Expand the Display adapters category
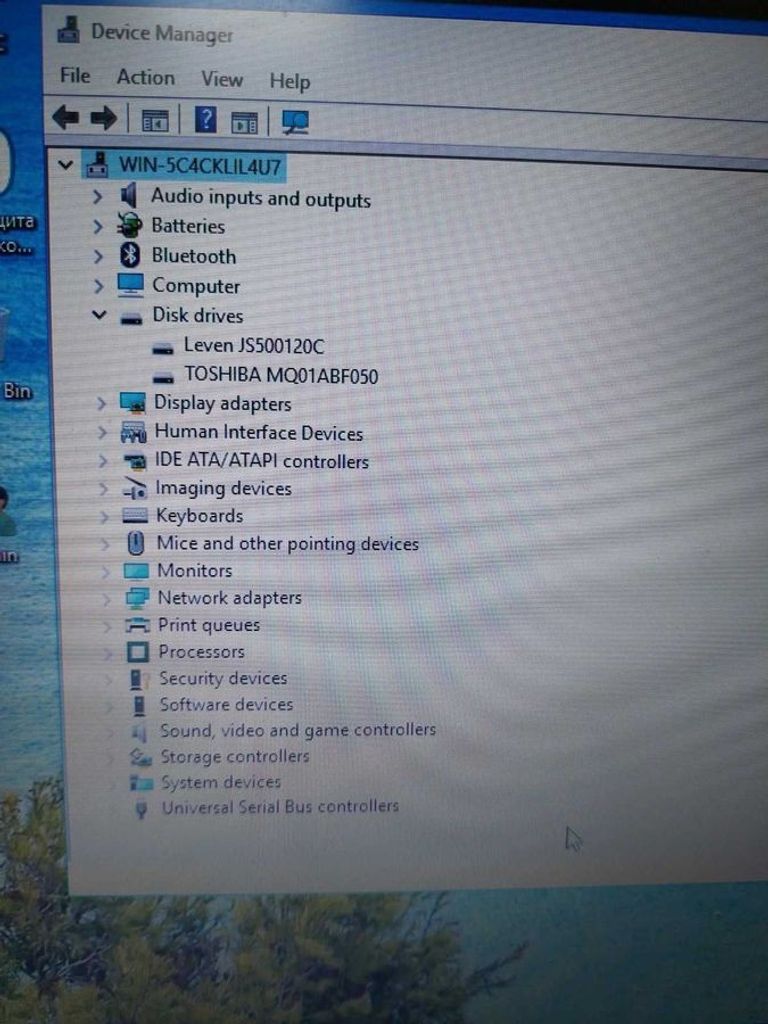The image size is (768, 1024). (x=101, y=403)
